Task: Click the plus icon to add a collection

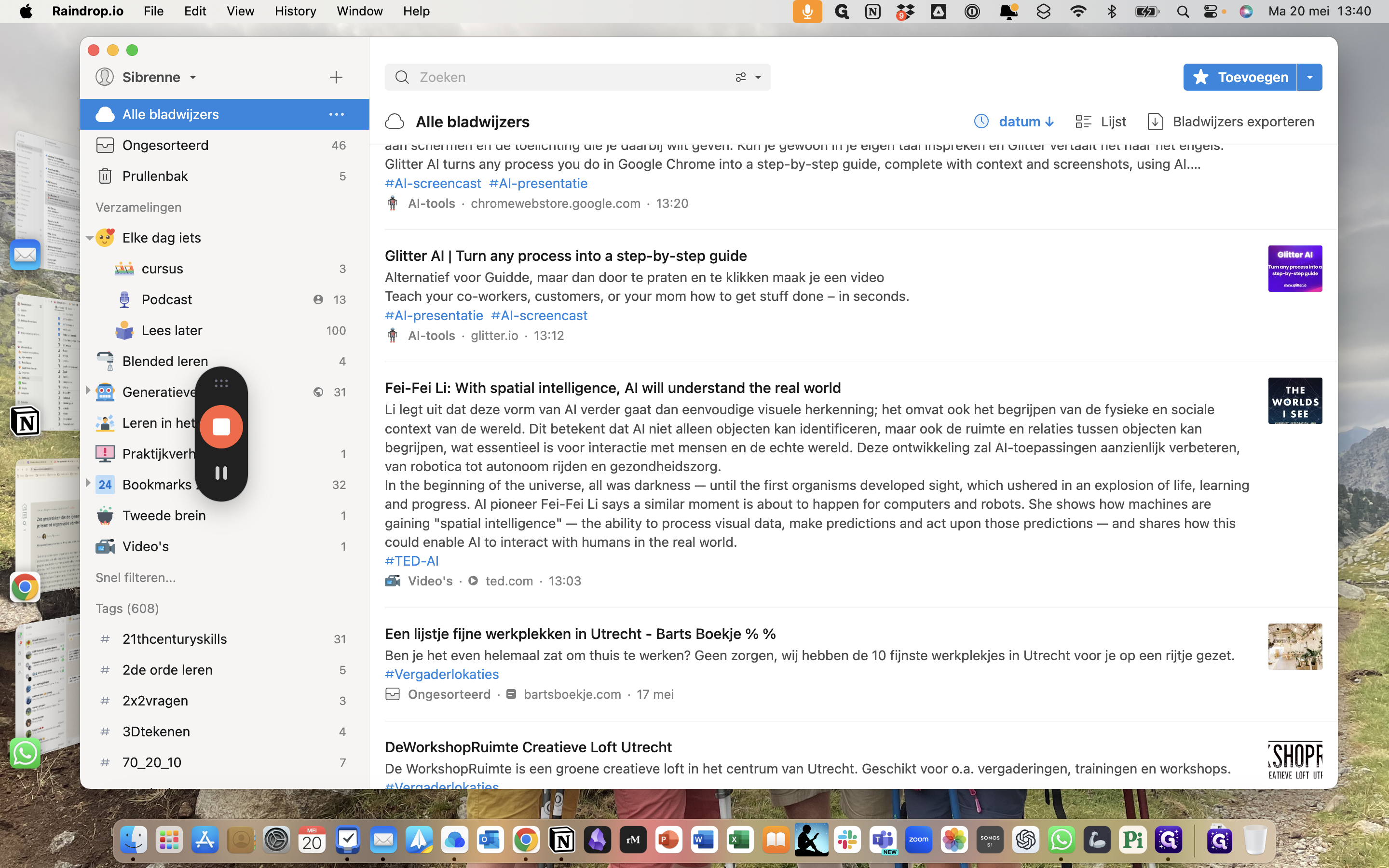Action: pyautogui.click(x=336, y=77)
